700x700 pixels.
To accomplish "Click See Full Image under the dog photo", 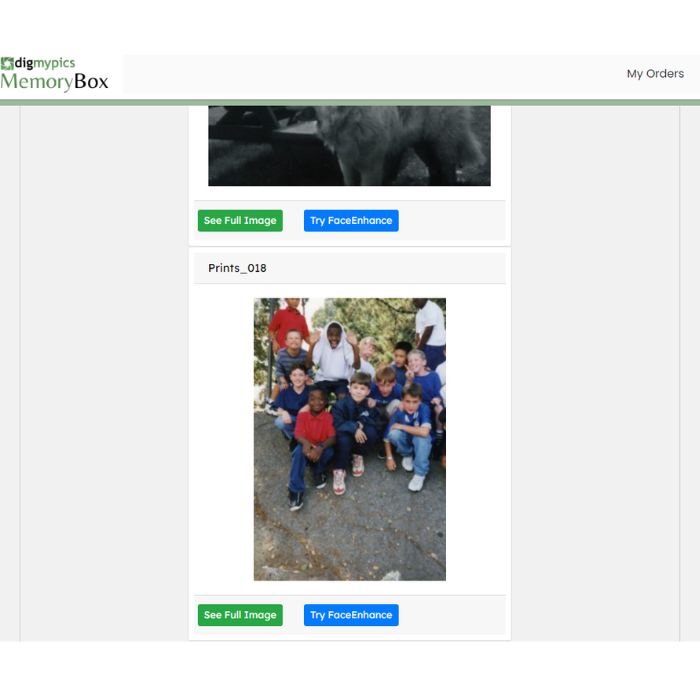I will (x=240, y=221).
